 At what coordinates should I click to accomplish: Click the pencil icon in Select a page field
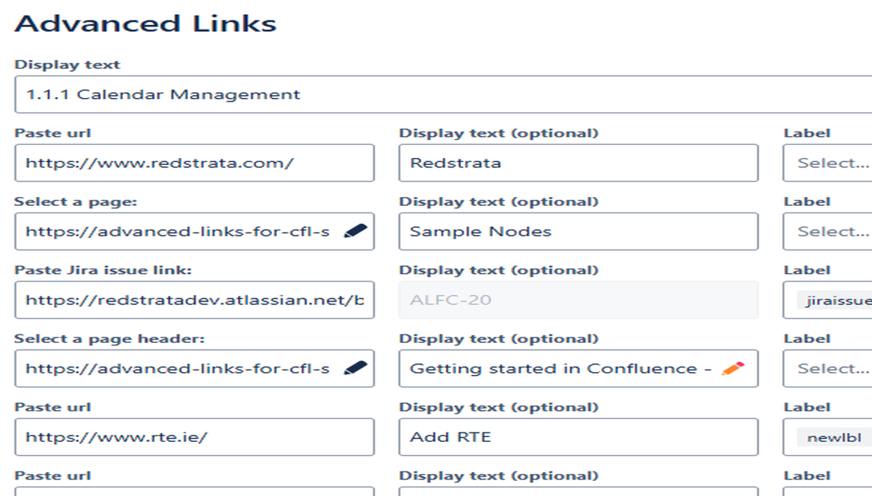pyautogui.click(x=355, y=231)
